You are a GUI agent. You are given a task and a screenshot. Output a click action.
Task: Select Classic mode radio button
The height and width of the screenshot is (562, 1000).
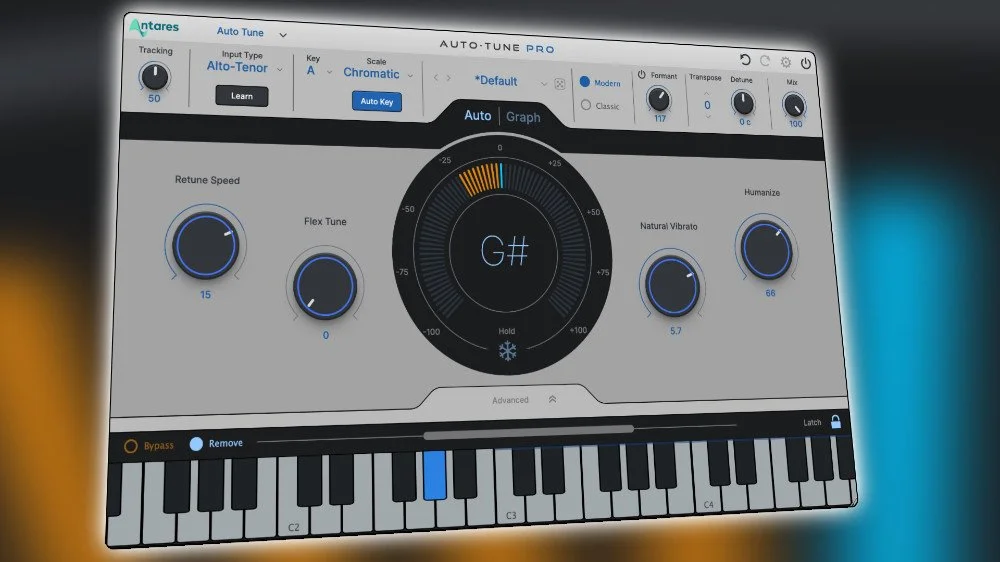tap(586, 105)
